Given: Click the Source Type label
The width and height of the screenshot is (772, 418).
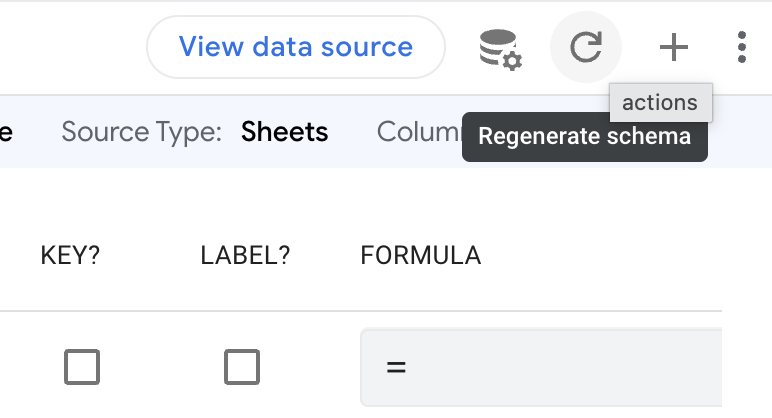Looking at the screenshot, I should (141, 132).
